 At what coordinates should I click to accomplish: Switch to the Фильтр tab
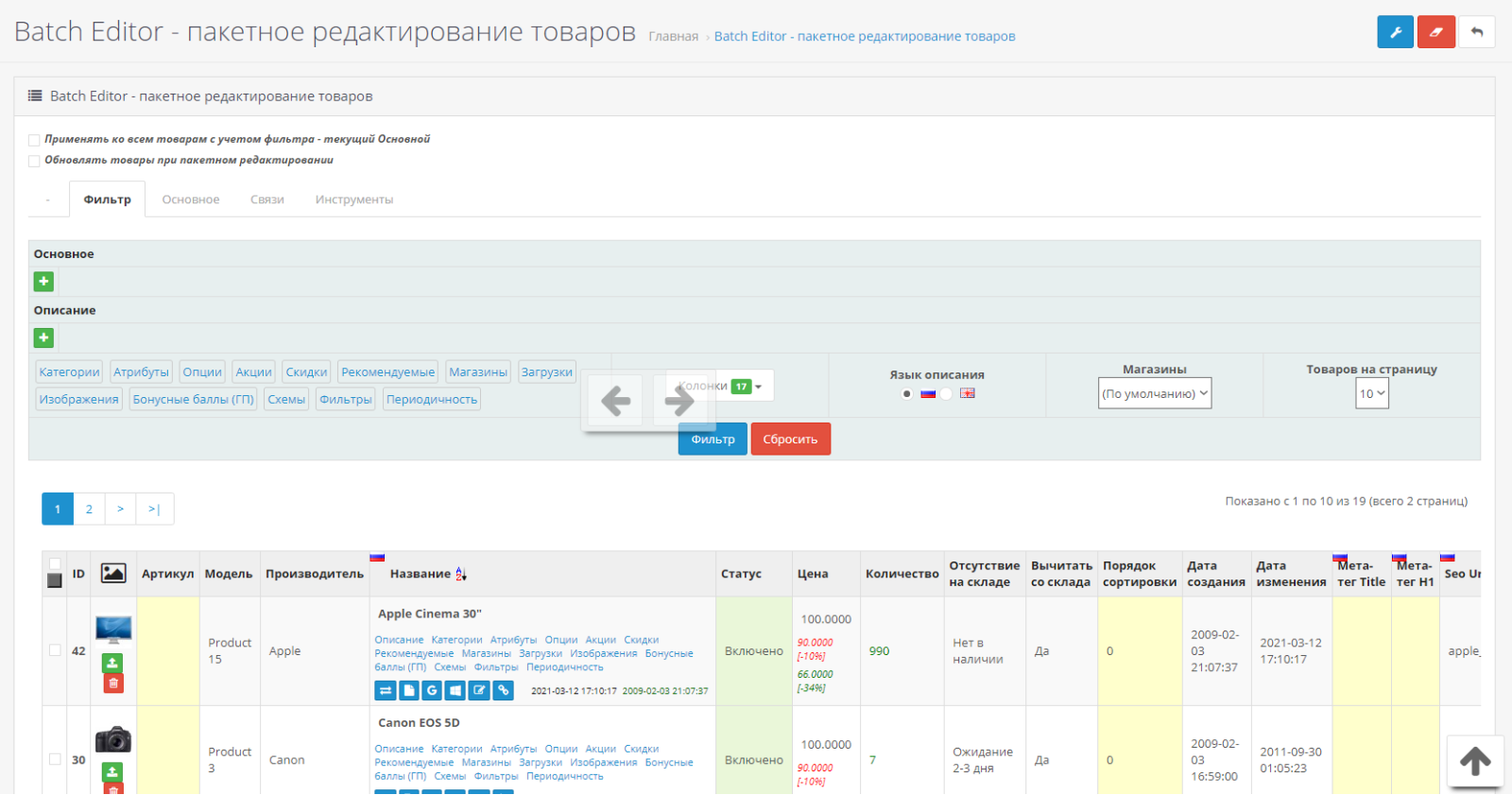coord(108,199)
